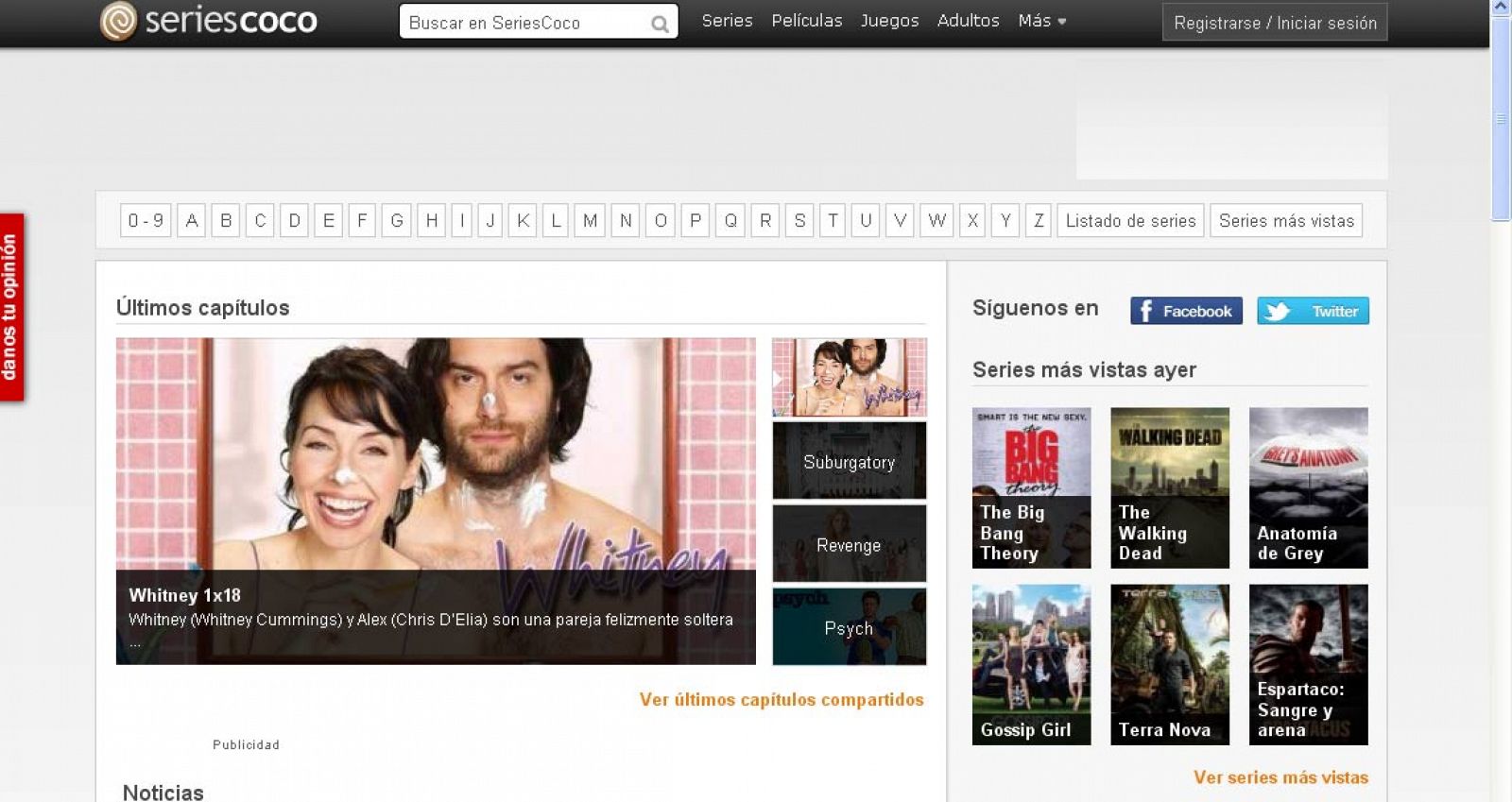Click the vertical scrollbar thumb
The width and height of the screenshot is (1512, 802).
pyautogui.click(x=1501, y=118)
